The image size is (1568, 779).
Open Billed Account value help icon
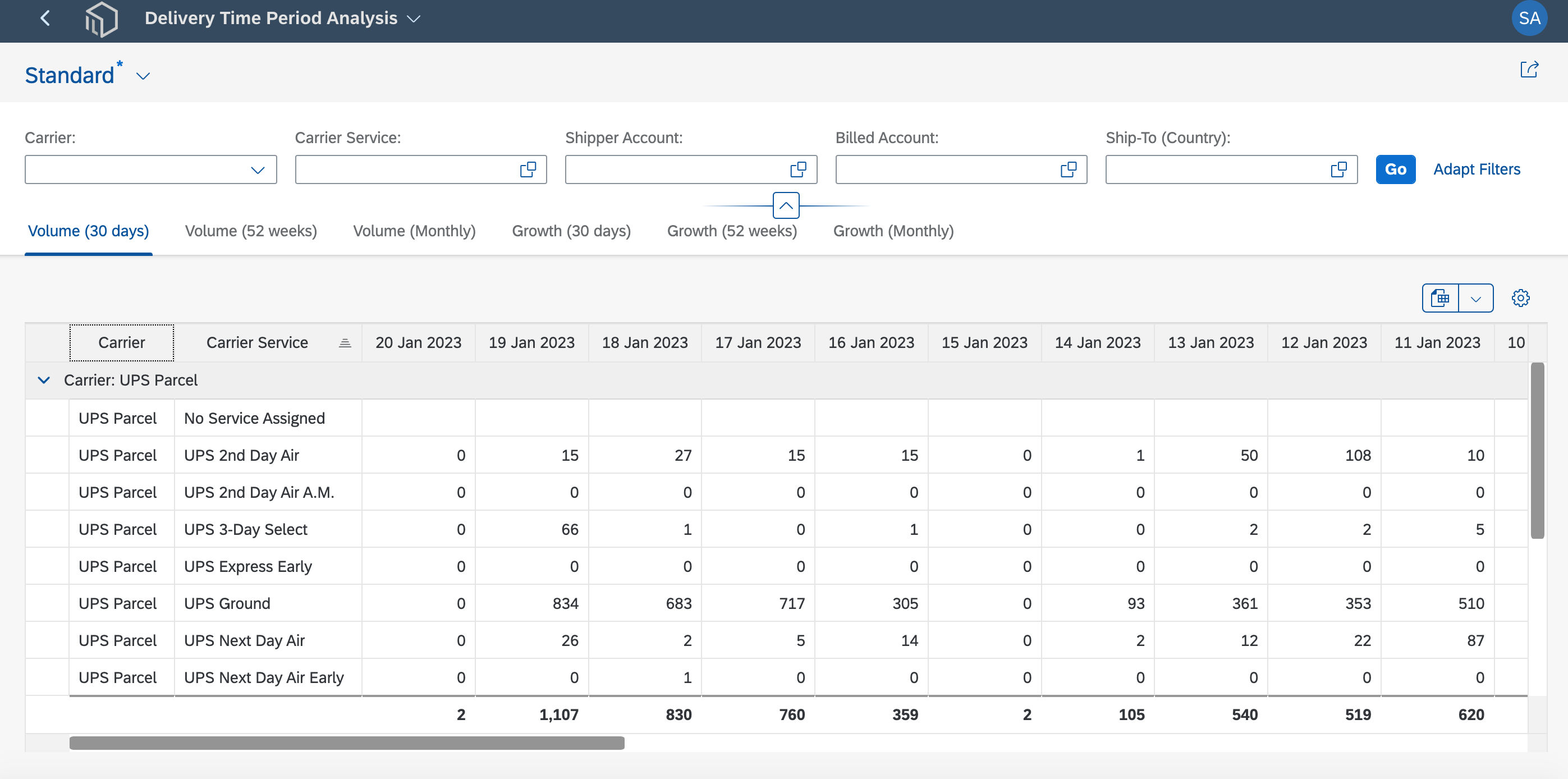1069,169
